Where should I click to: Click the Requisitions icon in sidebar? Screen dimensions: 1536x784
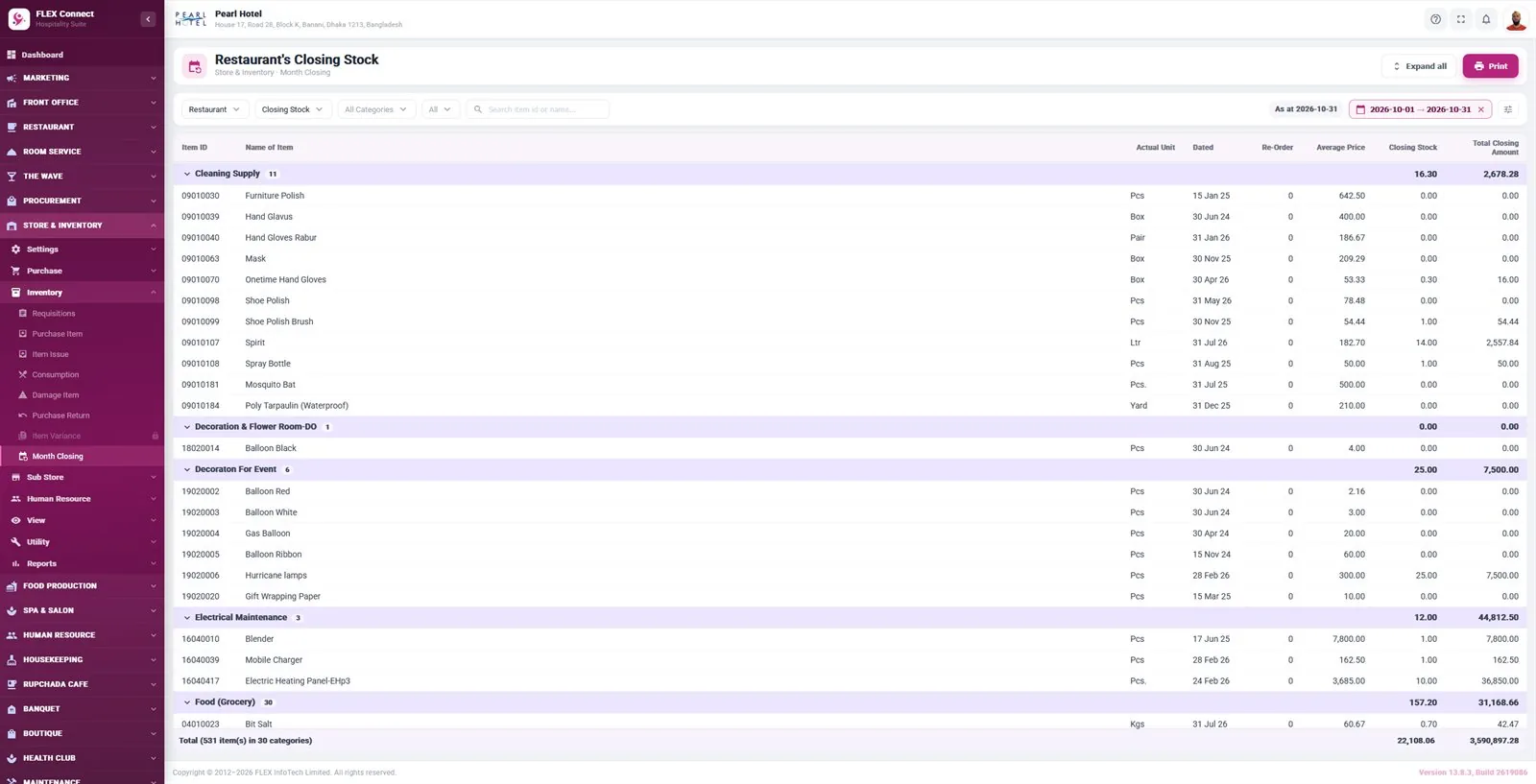[23, 314]
